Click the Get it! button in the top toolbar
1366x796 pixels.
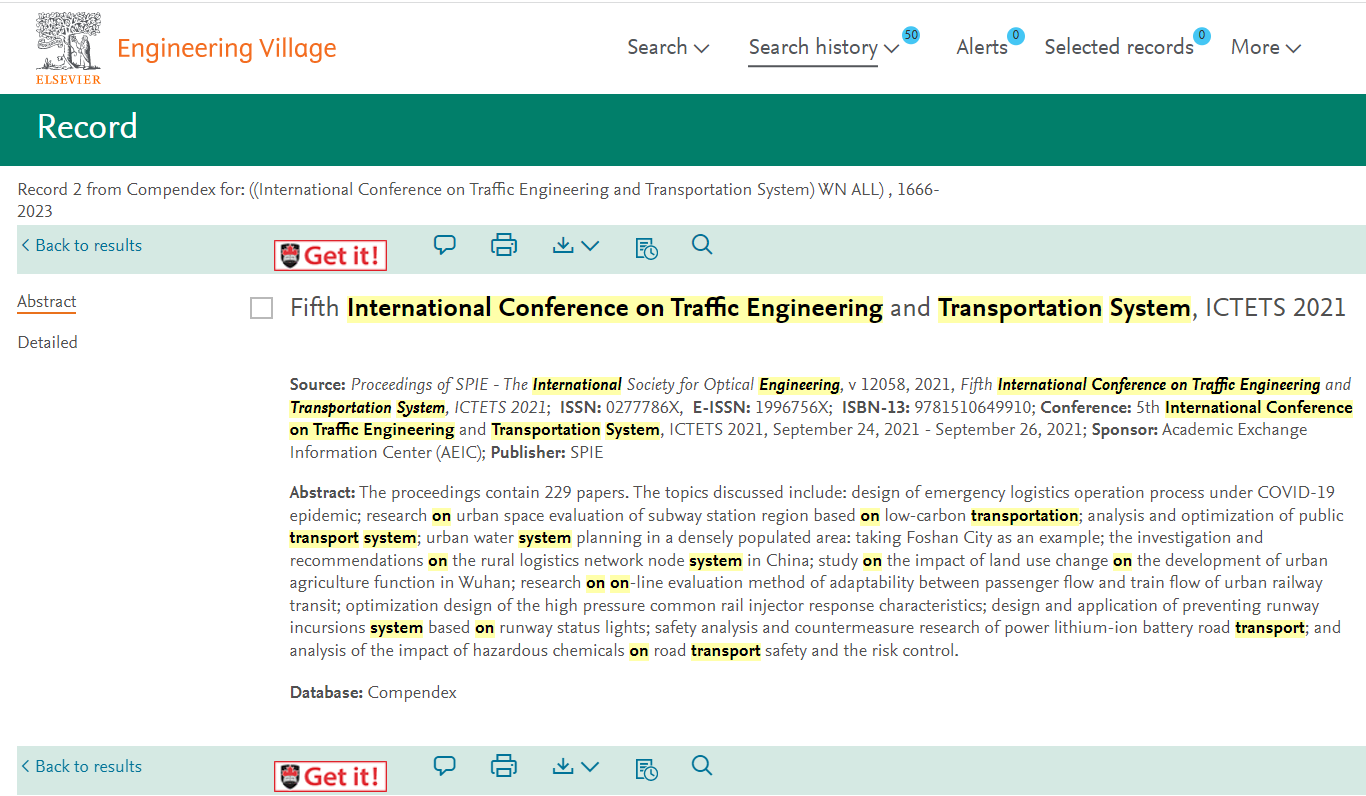pyautogui.click(x=331, y=255)
